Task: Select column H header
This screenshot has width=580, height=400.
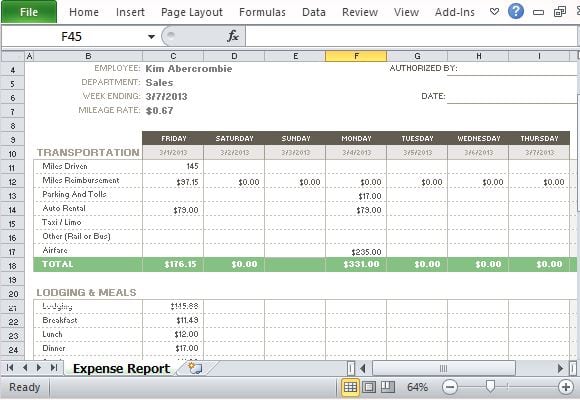Action: 478,56
